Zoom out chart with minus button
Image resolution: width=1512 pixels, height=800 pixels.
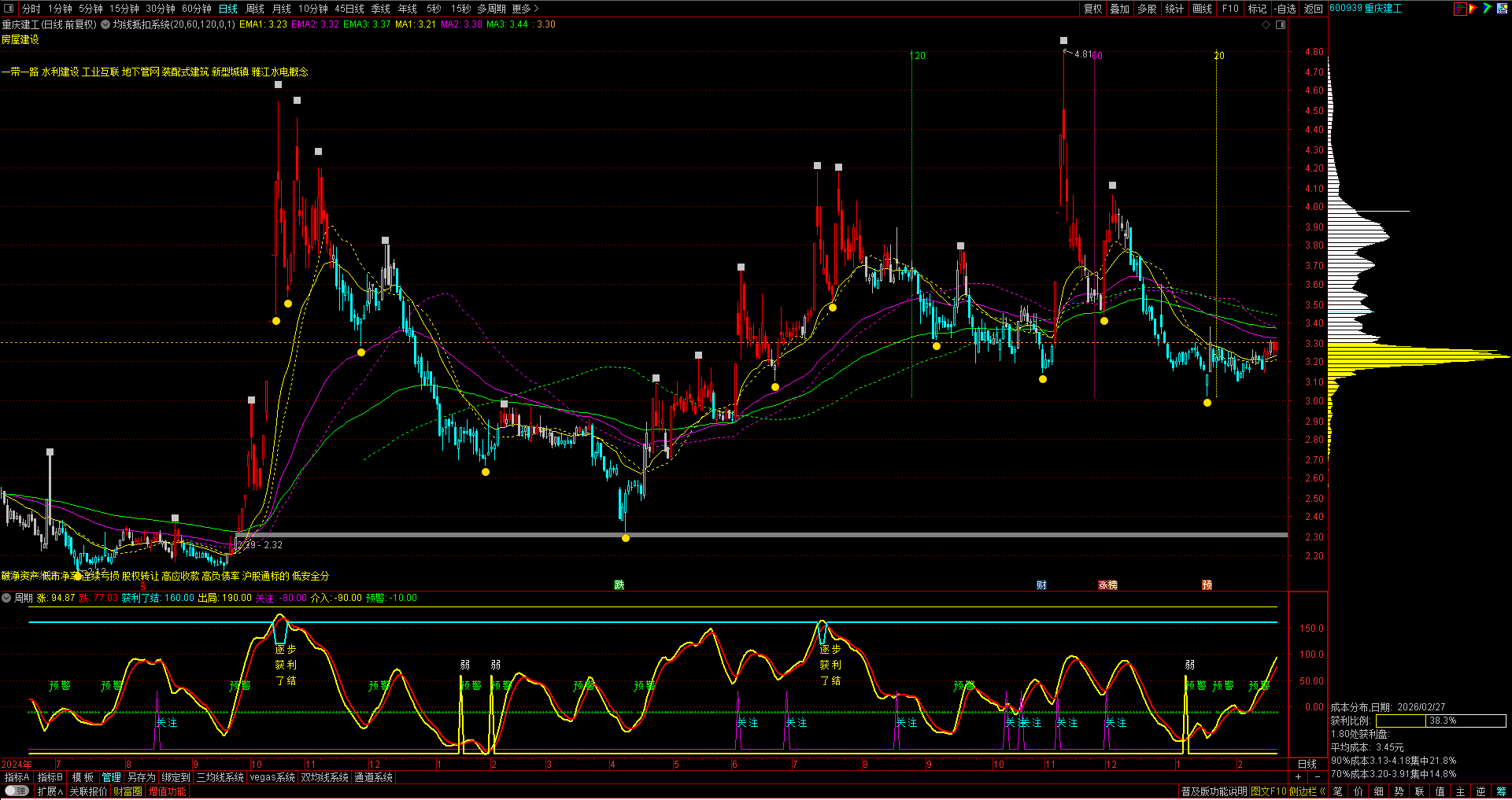(1318, 777)
